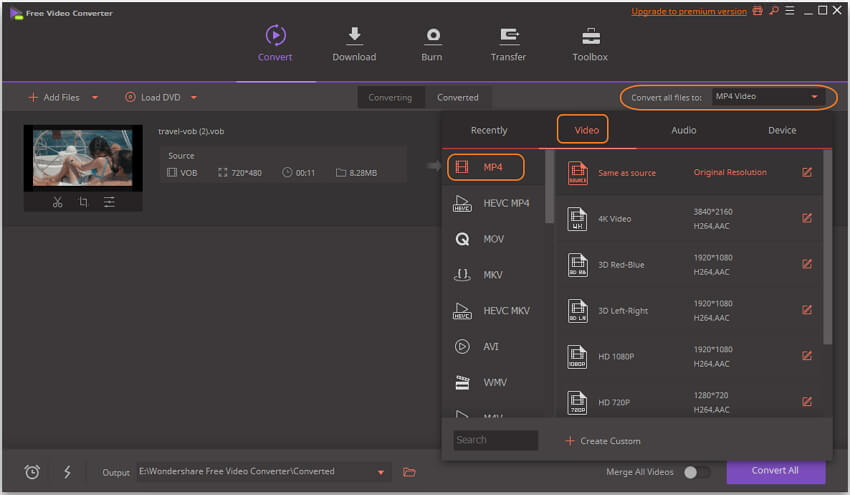850x495 pixels.
Task: Select the HEVC MKV format
Action: tap(493, 311)
